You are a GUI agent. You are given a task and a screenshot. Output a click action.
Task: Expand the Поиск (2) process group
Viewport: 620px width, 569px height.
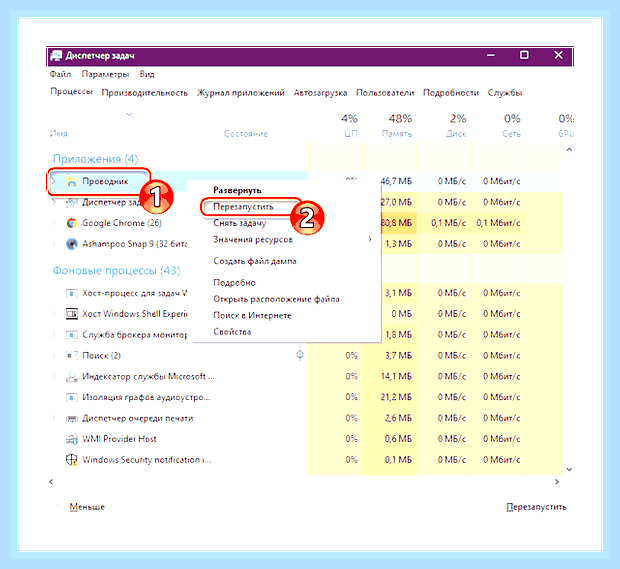[x=54, y=355]
